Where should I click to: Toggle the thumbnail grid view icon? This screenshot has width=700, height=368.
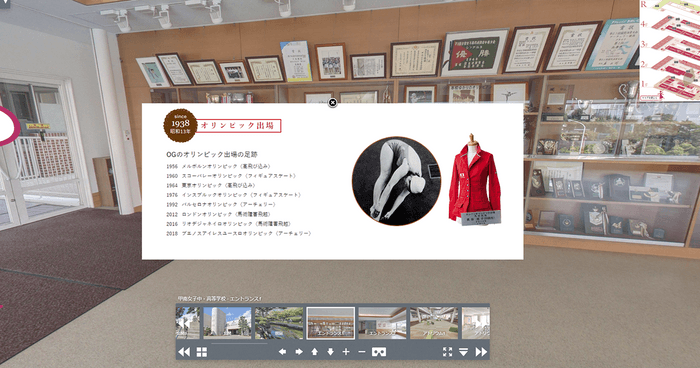point(202,352)
